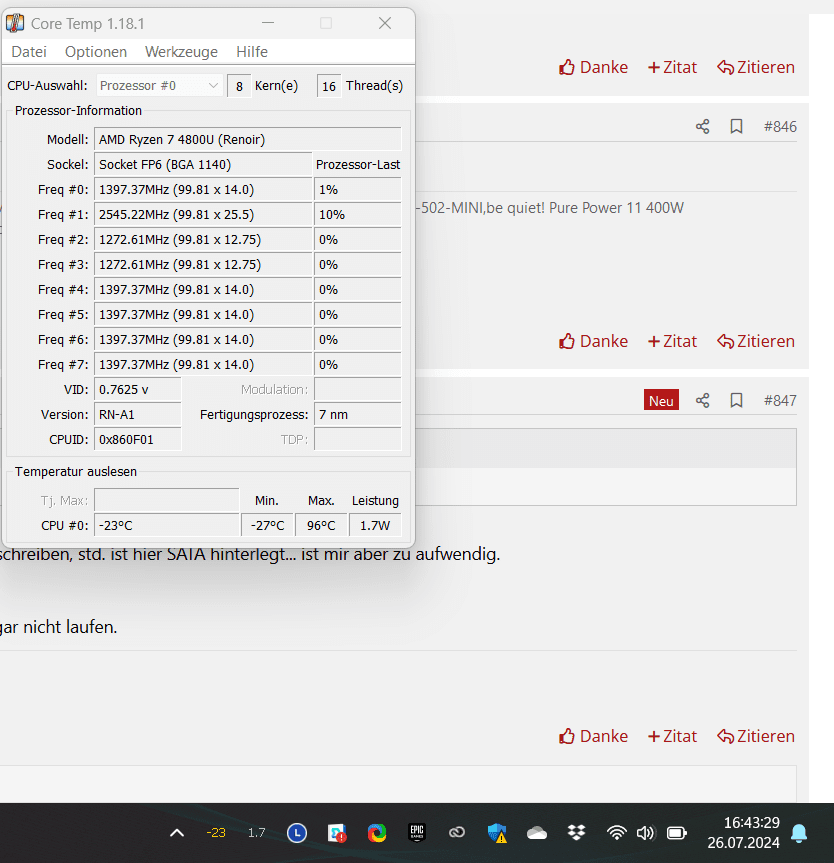
Task: Click the Version value RN-A1
Action: pos(138,414)
